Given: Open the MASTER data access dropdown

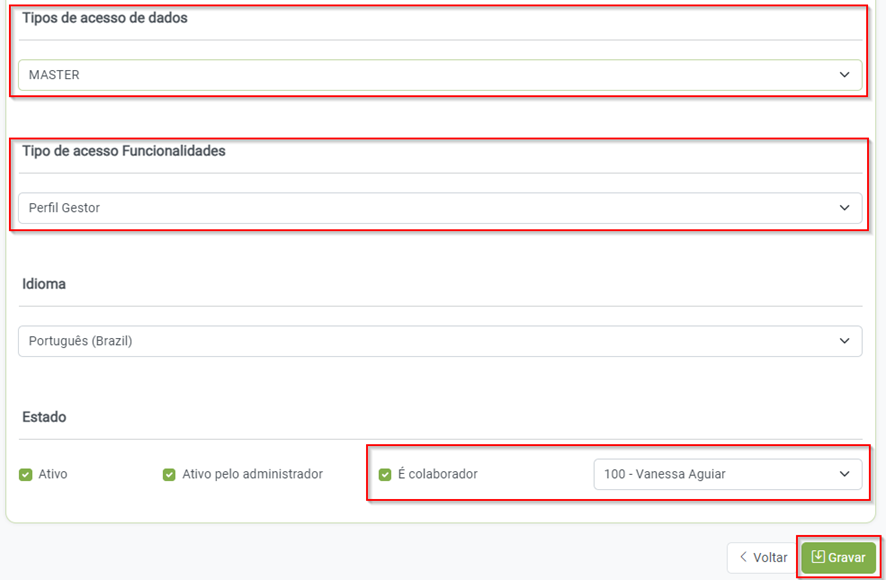Looking at the screenshot, I should 439,75.
